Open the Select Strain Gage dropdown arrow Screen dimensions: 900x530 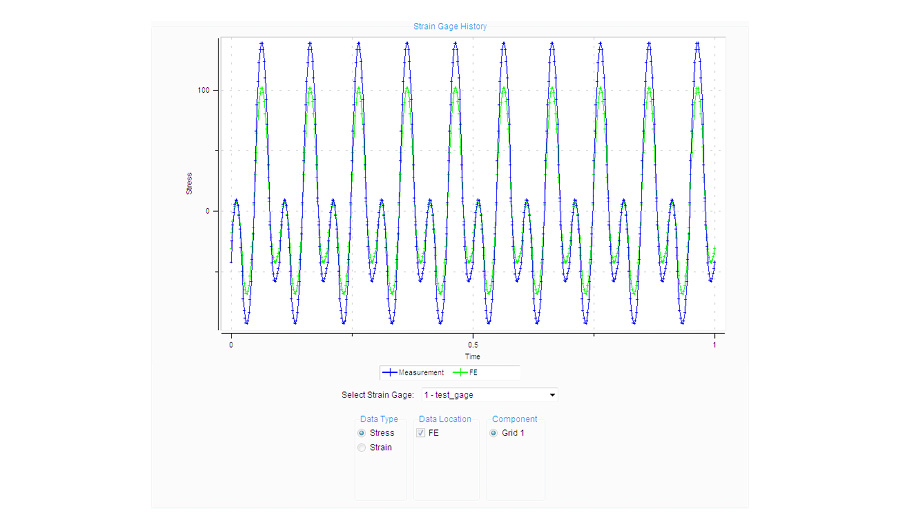(x=552, y=395)
